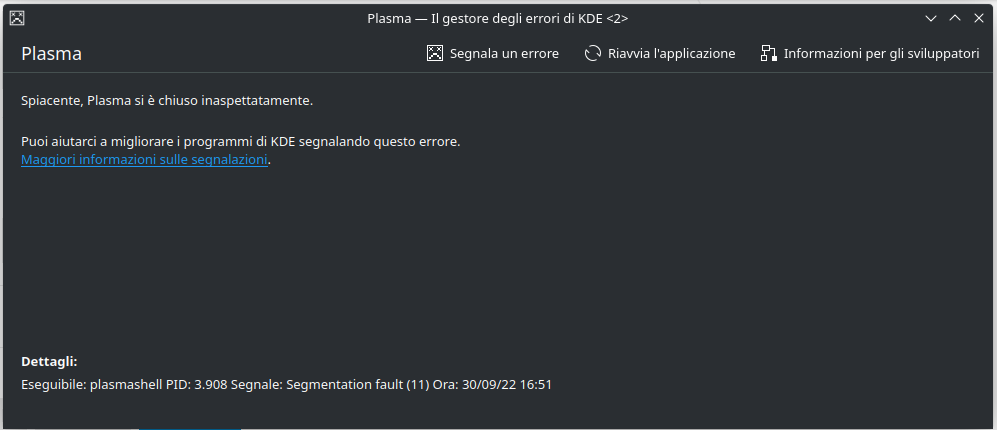The height and width of the screenshot is (430, 997).
Task: Open the window menu via sad-face titlebar icon
Action: [x=17, y=18]
